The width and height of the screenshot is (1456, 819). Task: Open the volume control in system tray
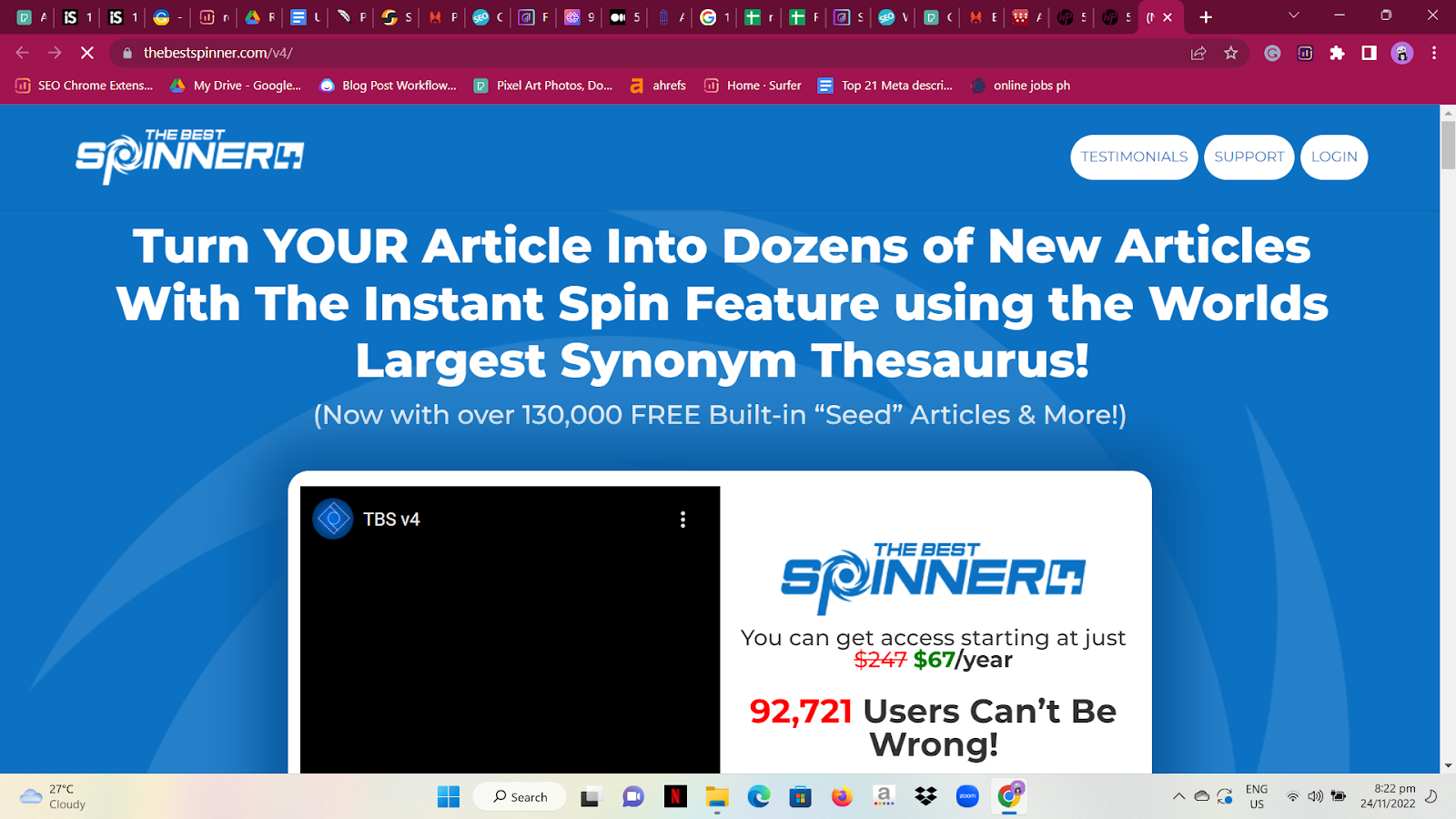1315,796
